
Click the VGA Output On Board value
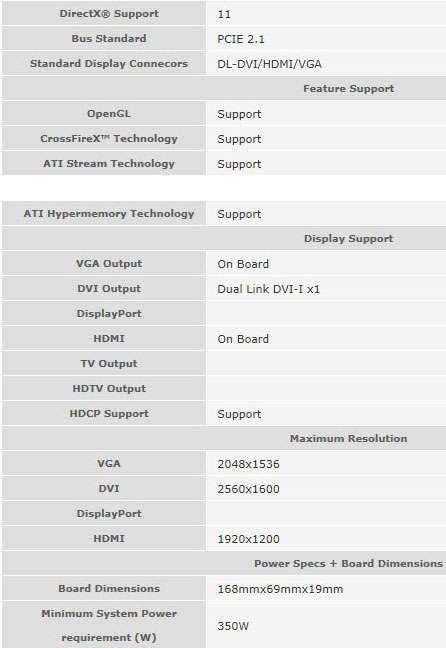tap(243, 264)
